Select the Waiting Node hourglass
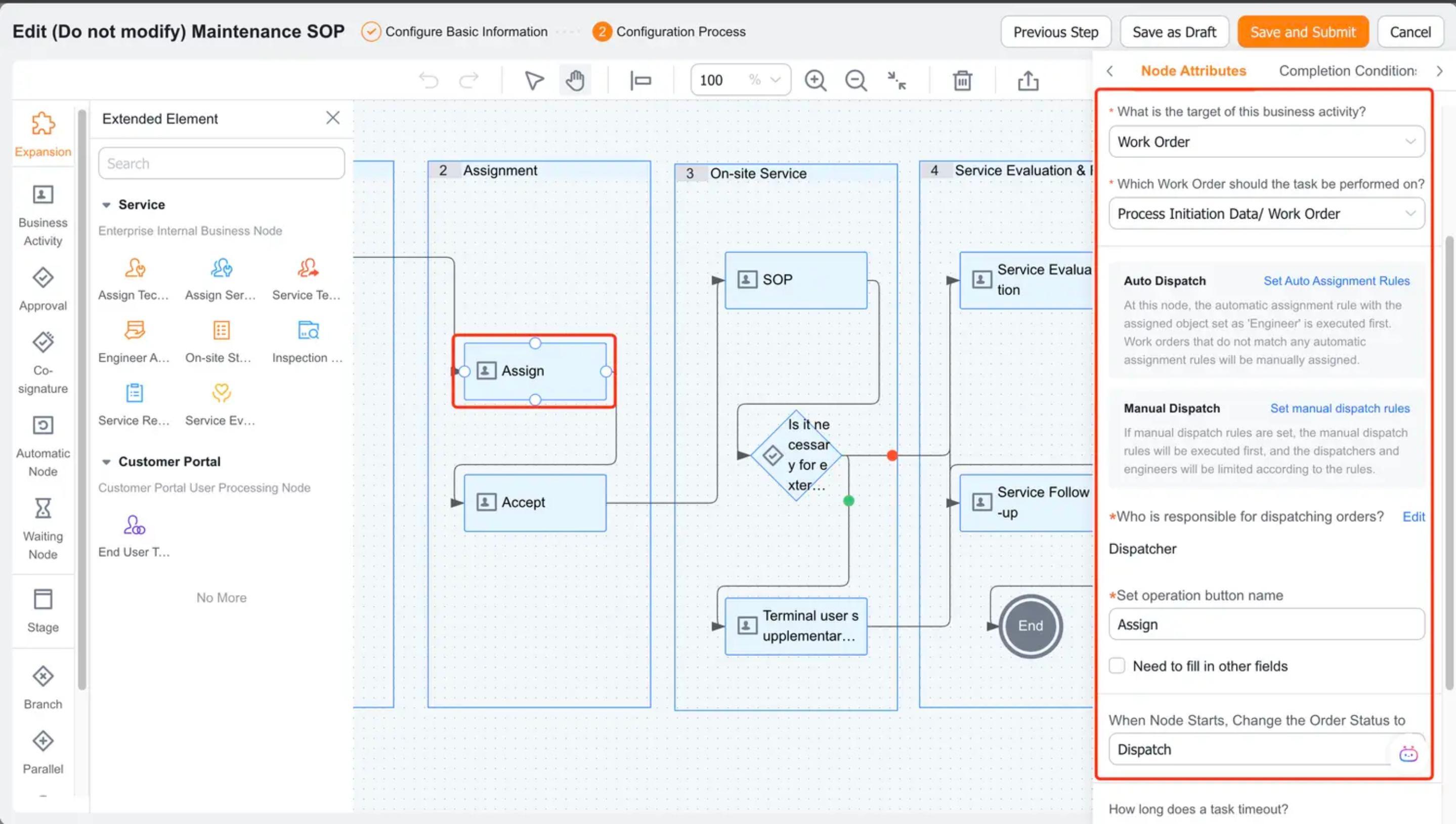Image resolution: width=1456 pixels, height=824 pixels. [43, 529]
